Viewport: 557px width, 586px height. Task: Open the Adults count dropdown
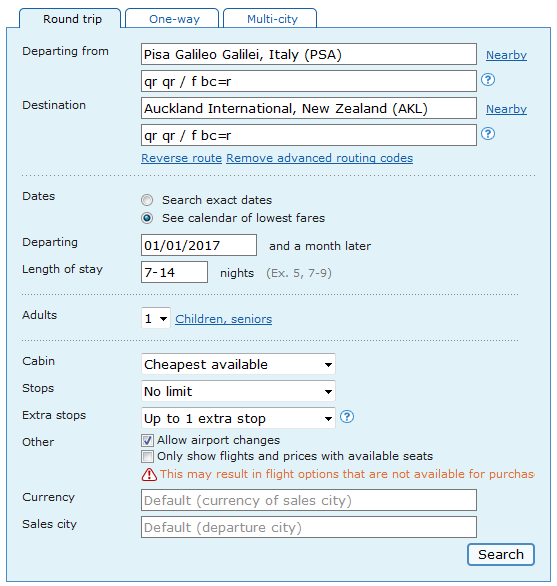click(156, 318)
